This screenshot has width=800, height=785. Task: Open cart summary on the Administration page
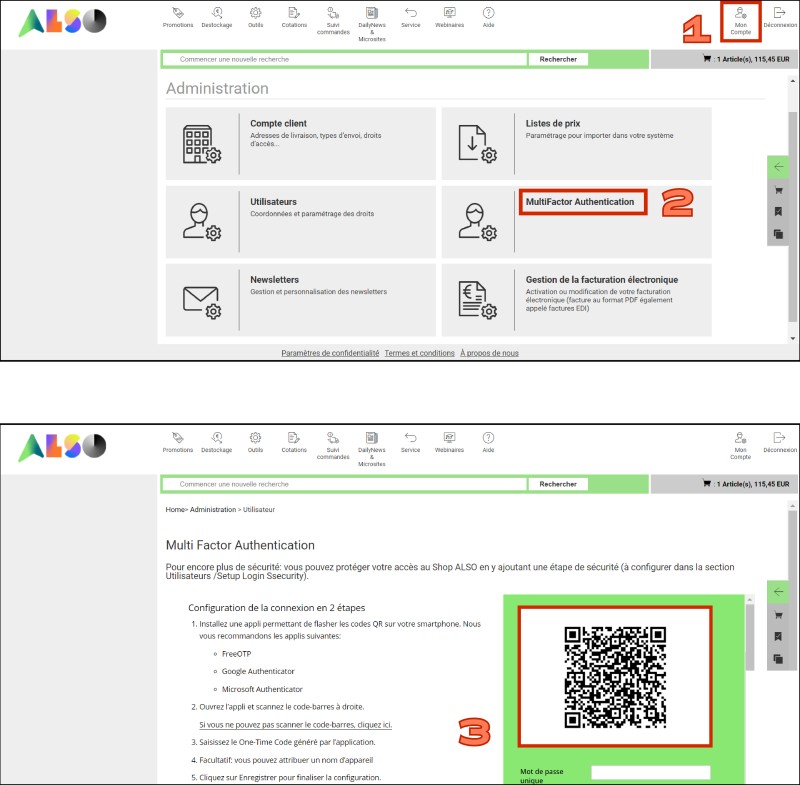(746, 59)
